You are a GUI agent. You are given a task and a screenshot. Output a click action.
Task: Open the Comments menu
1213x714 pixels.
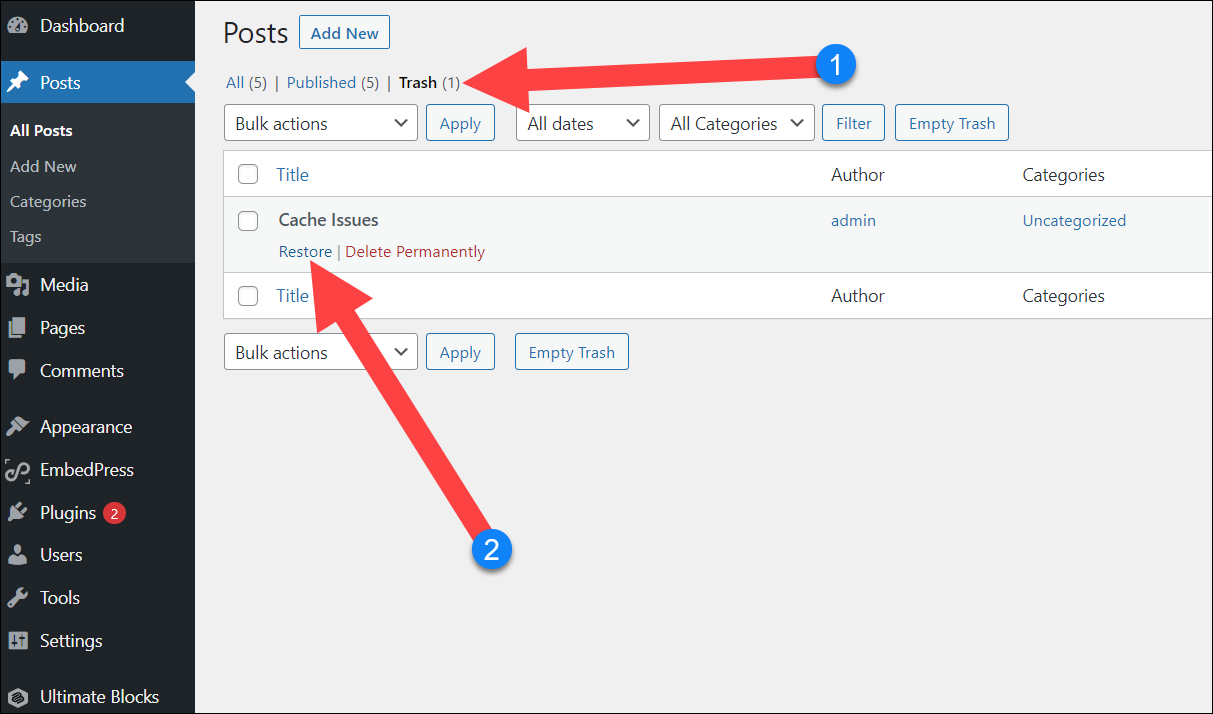[97, 370]
